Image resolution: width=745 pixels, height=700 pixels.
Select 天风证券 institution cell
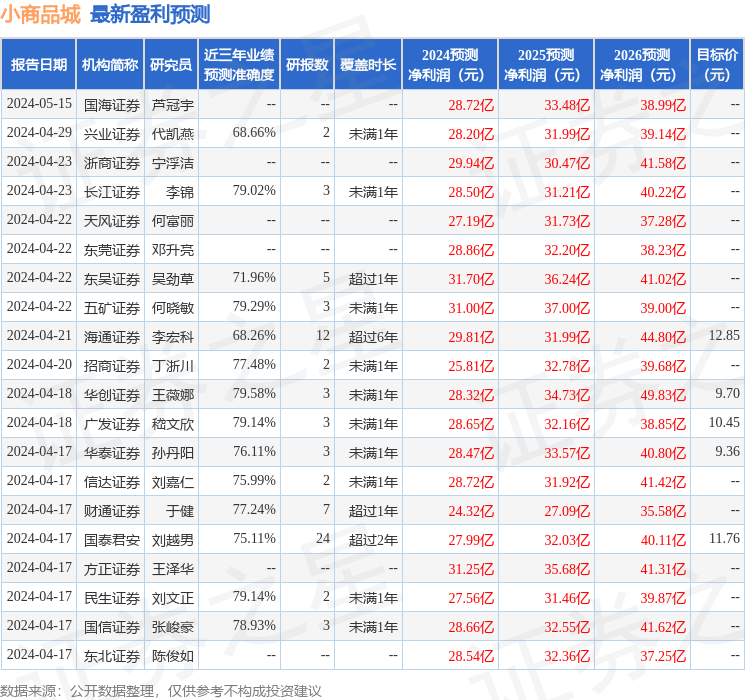point(112,221)
